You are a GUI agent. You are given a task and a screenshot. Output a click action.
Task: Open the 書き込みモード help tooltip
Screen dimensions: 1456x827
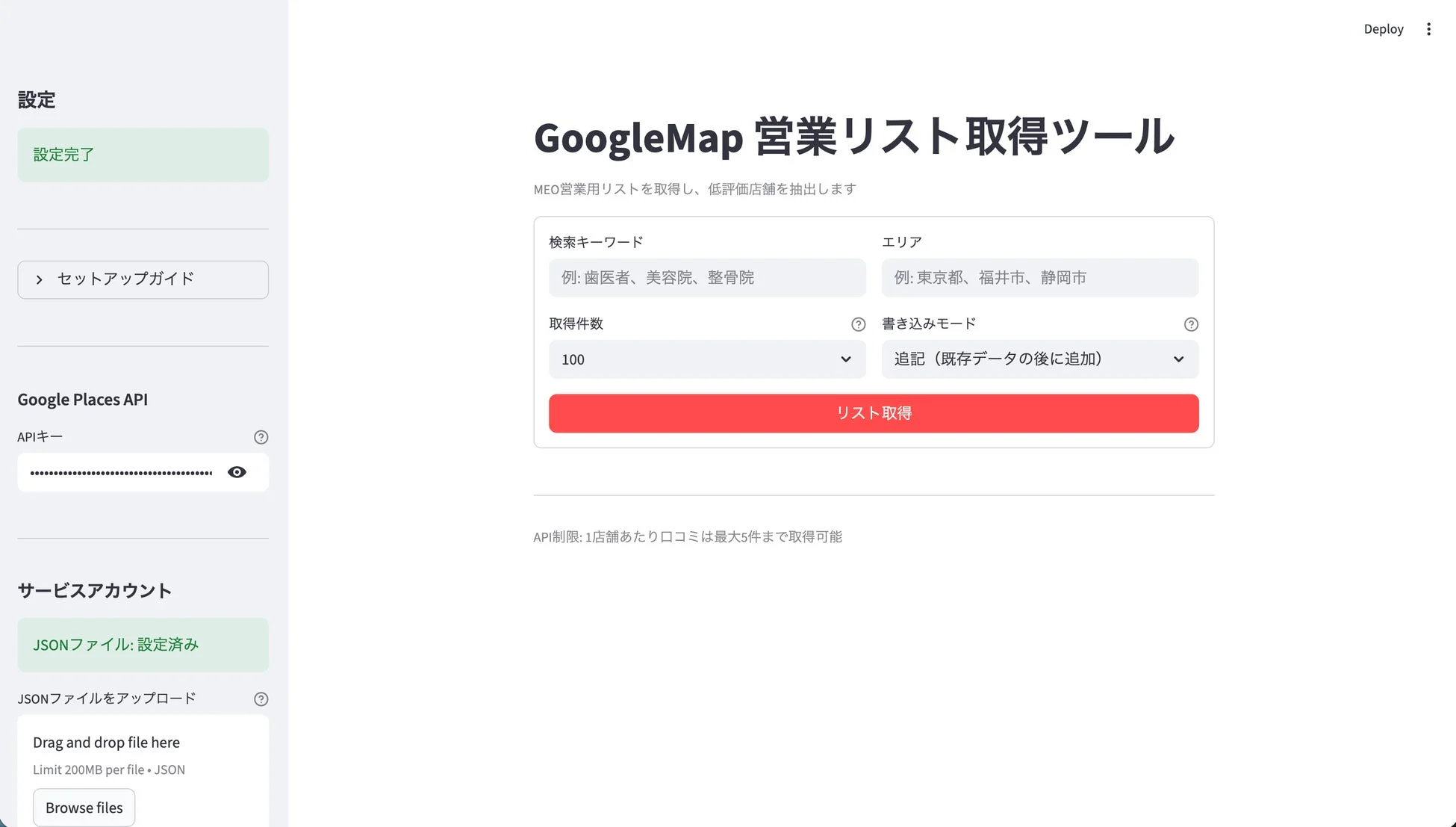coord(1190,324)
